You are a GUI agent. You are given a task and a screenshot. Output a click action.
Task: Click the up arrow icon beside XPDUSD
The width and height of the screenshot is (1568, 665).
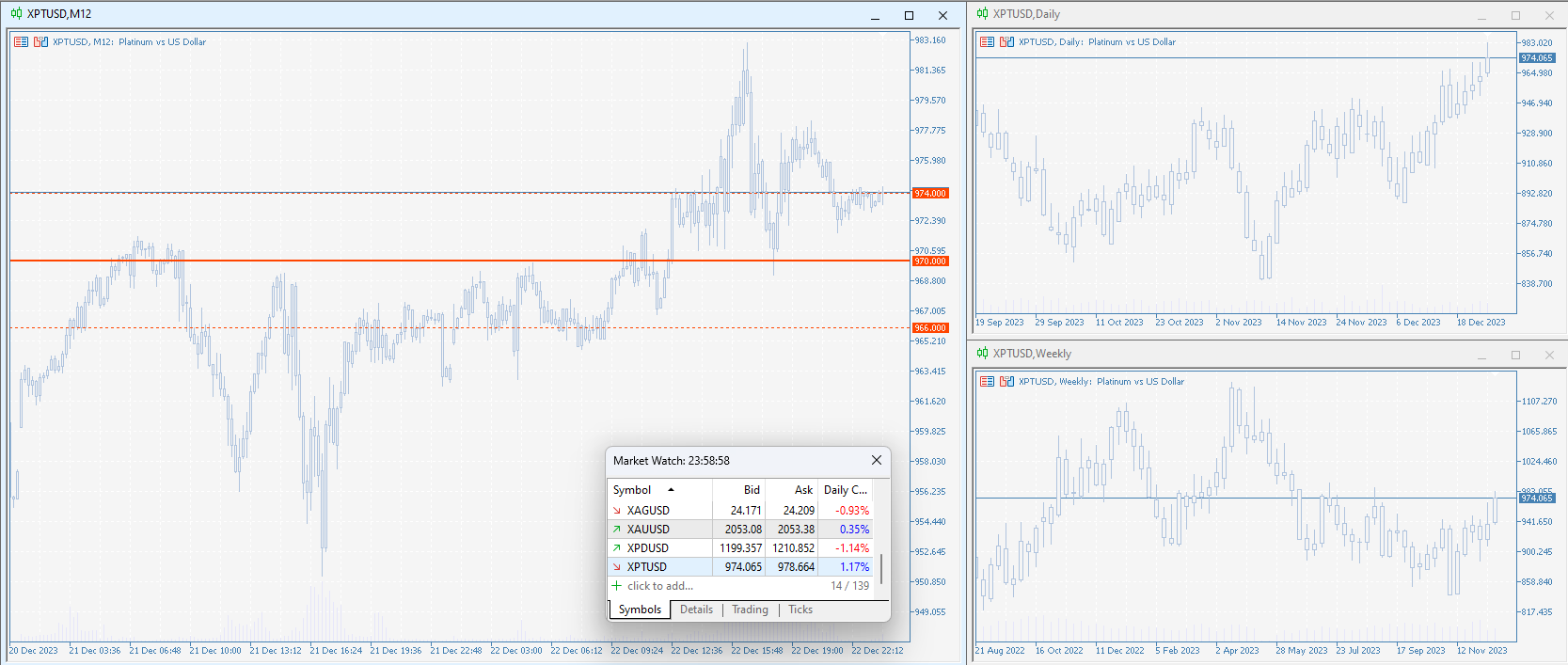click(617, 548)
